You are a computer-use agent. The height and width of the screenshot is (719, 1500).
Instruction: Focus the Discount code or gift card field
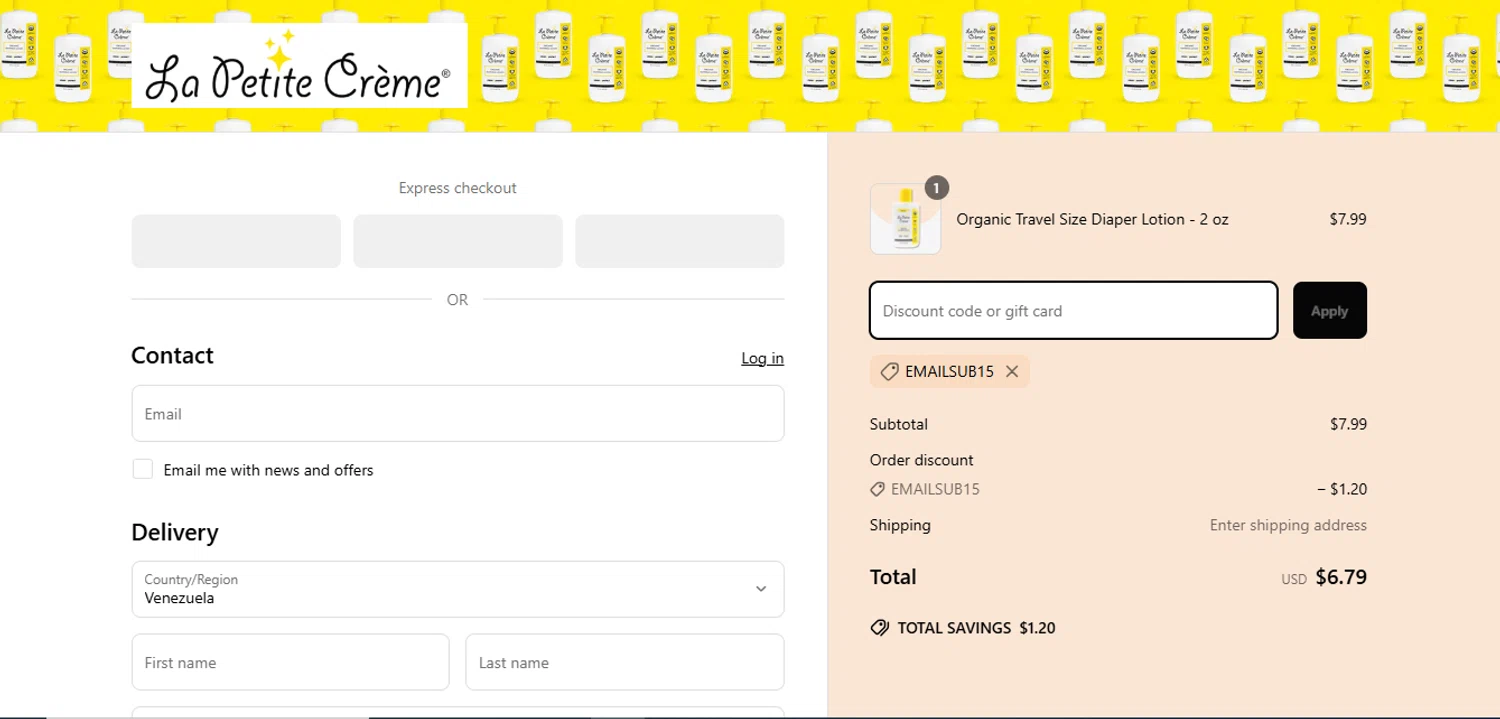(1073, 310)
